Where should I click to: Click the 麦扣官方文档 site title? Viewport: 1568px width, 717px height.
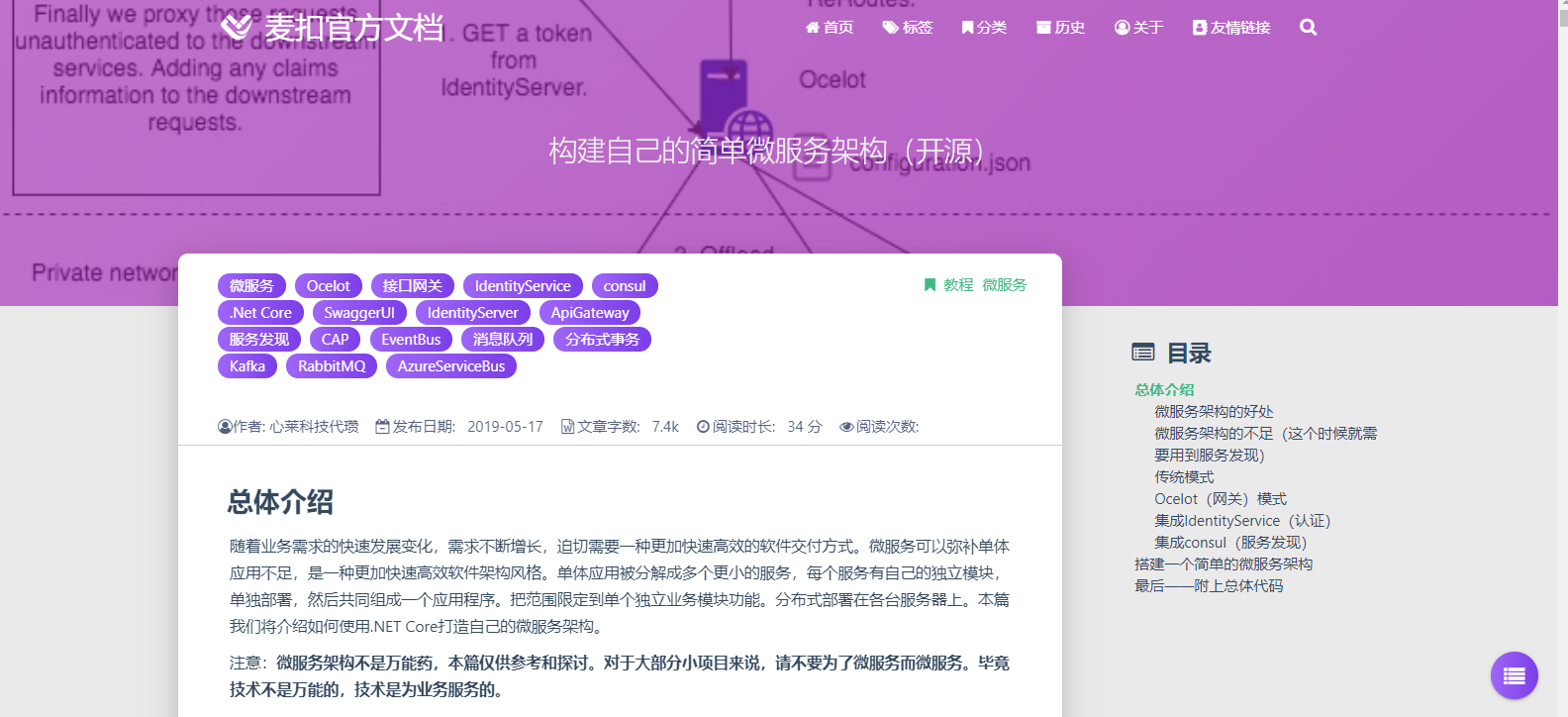coord(353,28)
